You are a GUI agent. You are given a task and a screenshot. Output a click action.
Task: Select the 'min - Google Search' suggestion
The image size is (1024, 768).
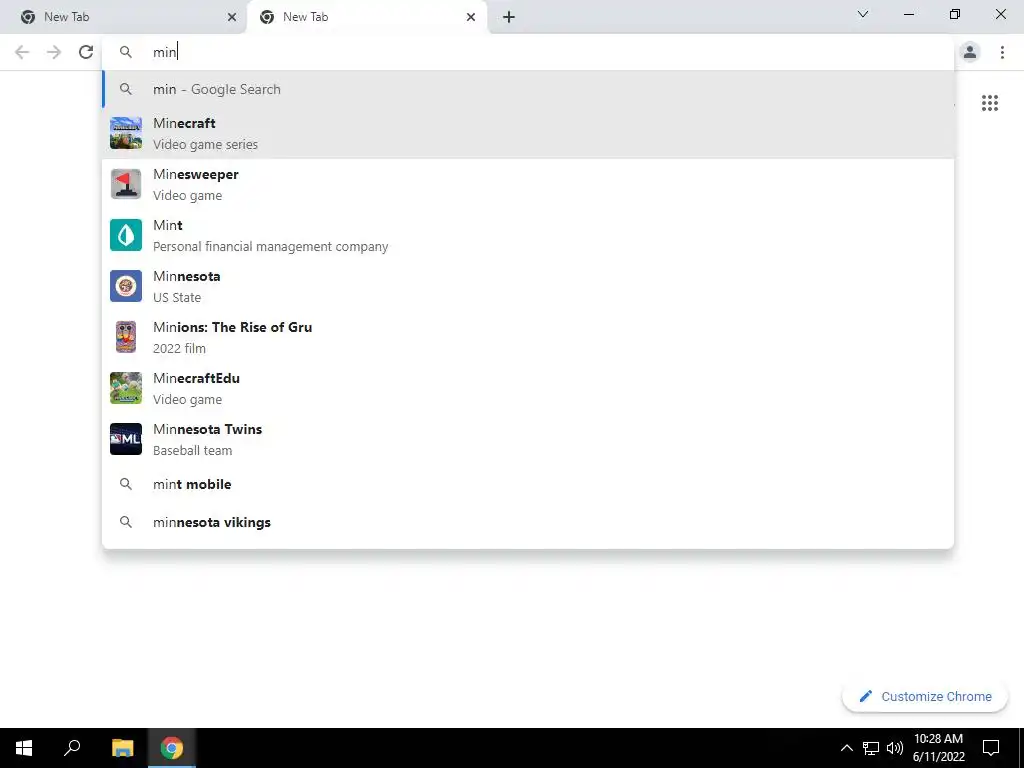pyautogui.click(x=528, y=89)
